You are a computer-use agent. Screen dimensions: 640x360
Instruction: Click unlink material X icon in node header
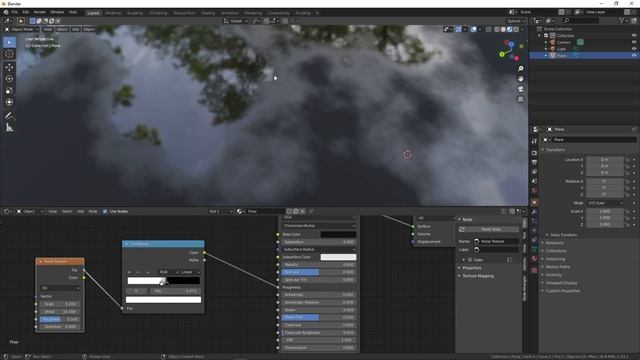302,211
